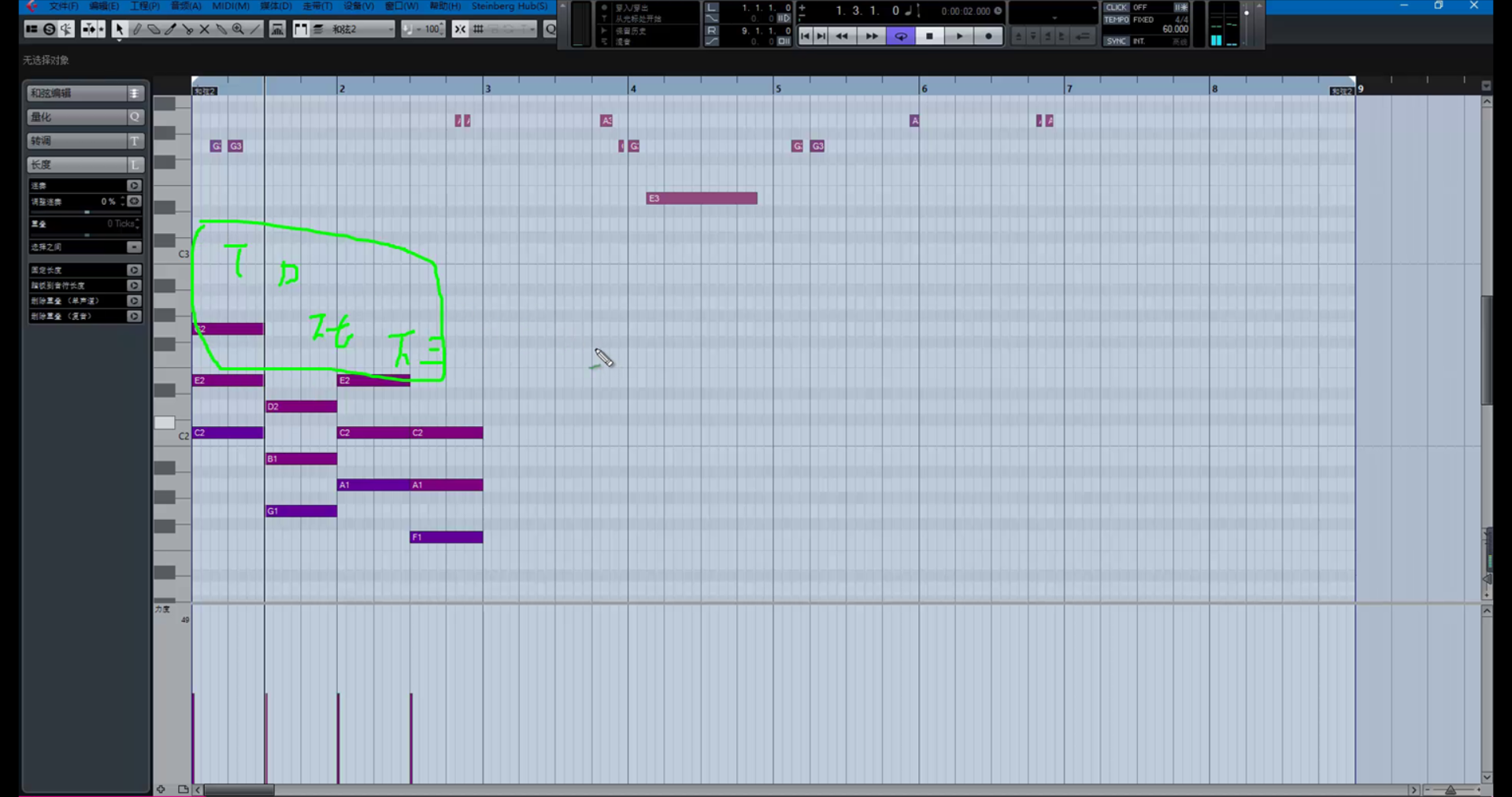This screenshot has width=1512, height=797.
Task: Go to next marker transport button
Action: 821,36
